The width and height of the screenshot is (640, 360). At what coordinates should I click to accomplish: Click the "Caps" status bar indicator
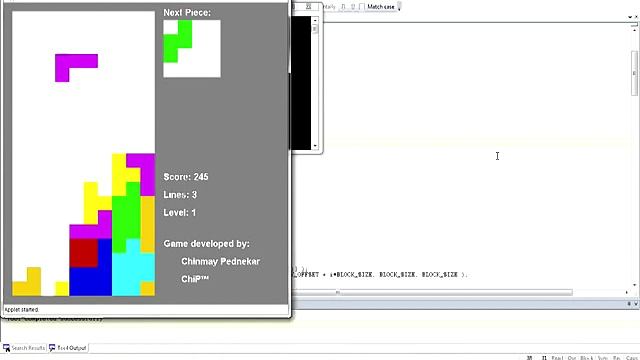pos(631,358)
